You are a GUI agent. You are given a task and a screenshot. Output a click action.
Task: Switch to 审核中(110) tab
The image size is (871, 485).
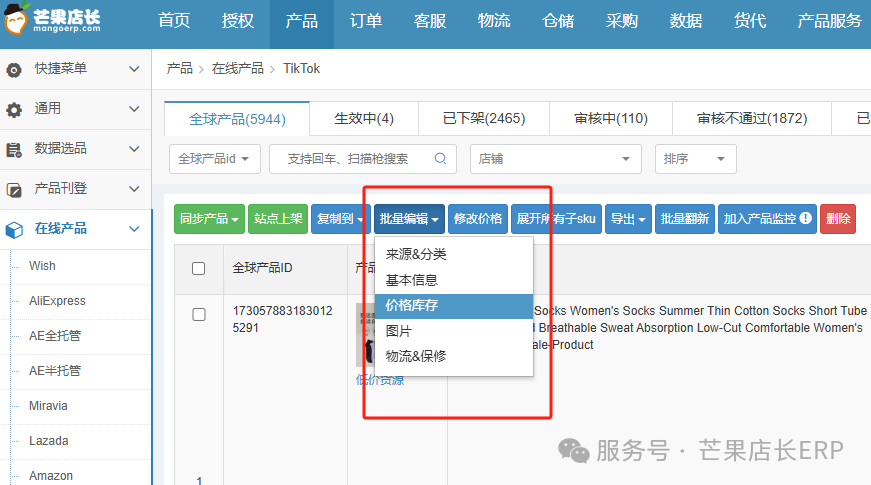tap(610, 119)
